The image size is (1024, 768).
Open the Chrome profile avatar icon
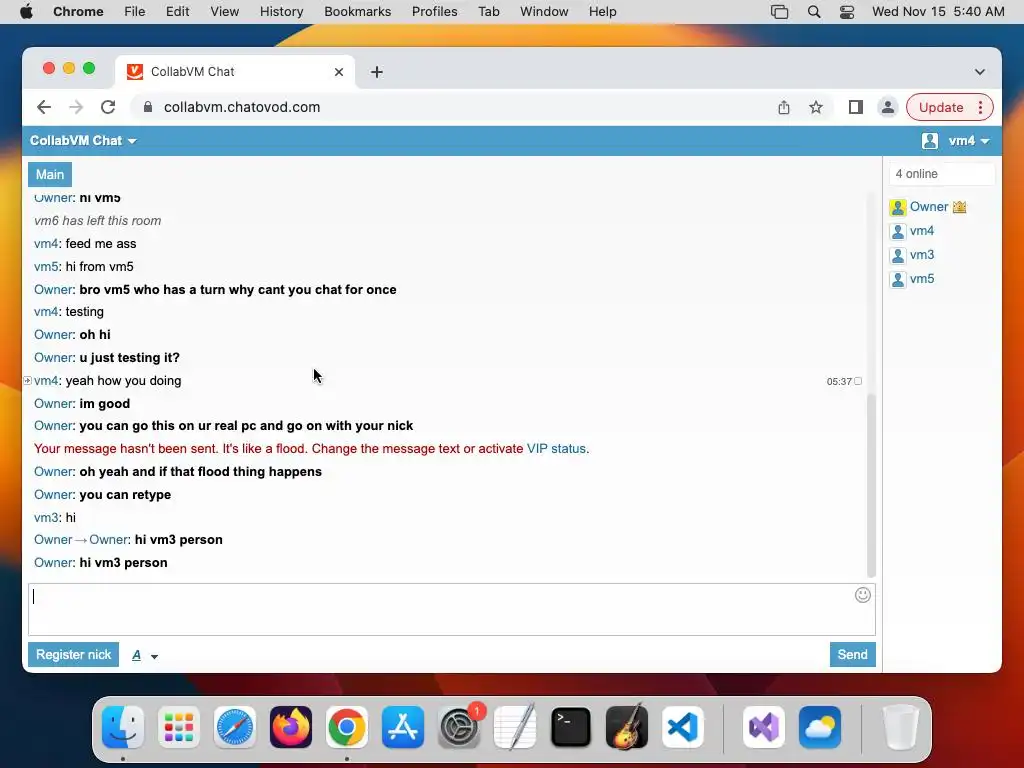[888, 107]
